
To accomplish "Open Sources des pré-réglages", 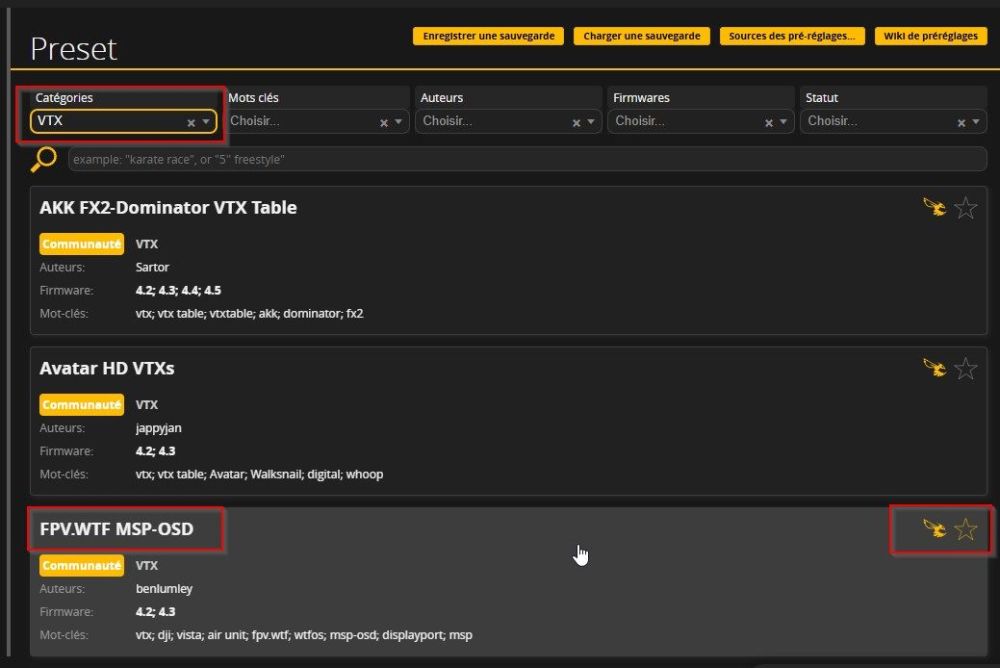I will coord(791,36).
